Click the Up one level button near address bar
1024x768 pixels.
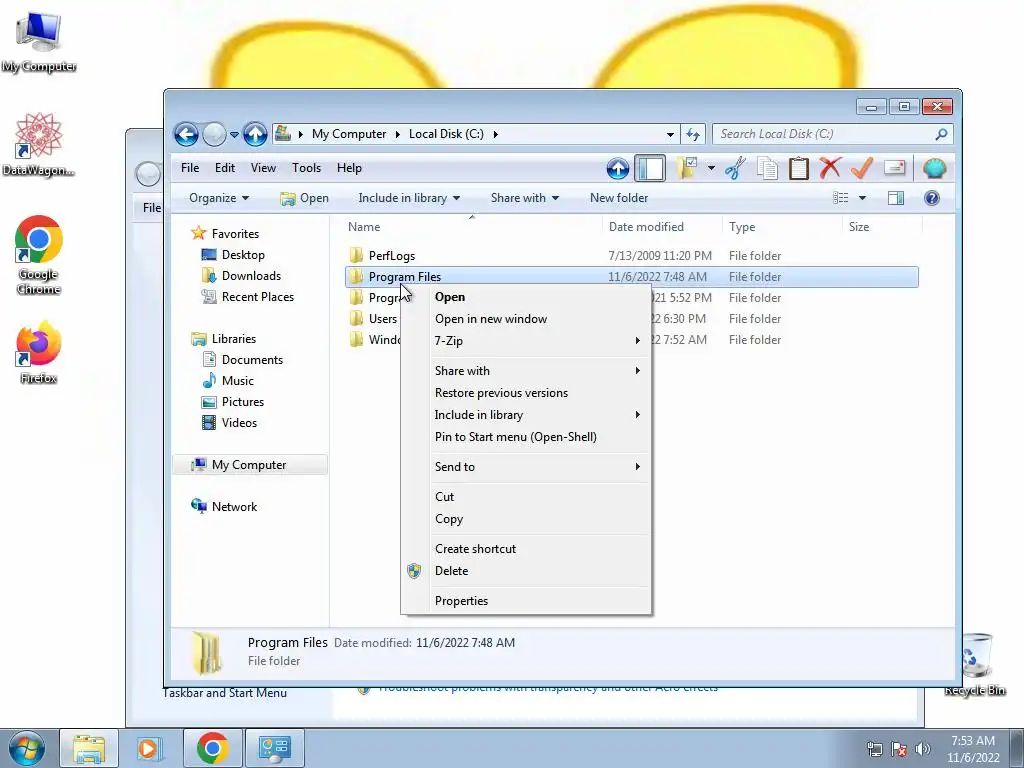pos(255,135)
